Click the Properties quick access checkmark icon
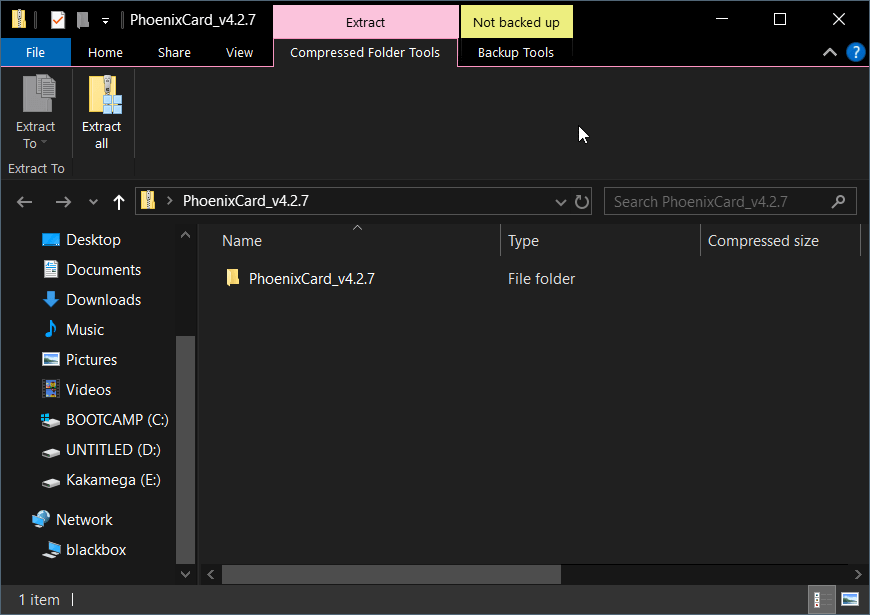 point(58,21)
